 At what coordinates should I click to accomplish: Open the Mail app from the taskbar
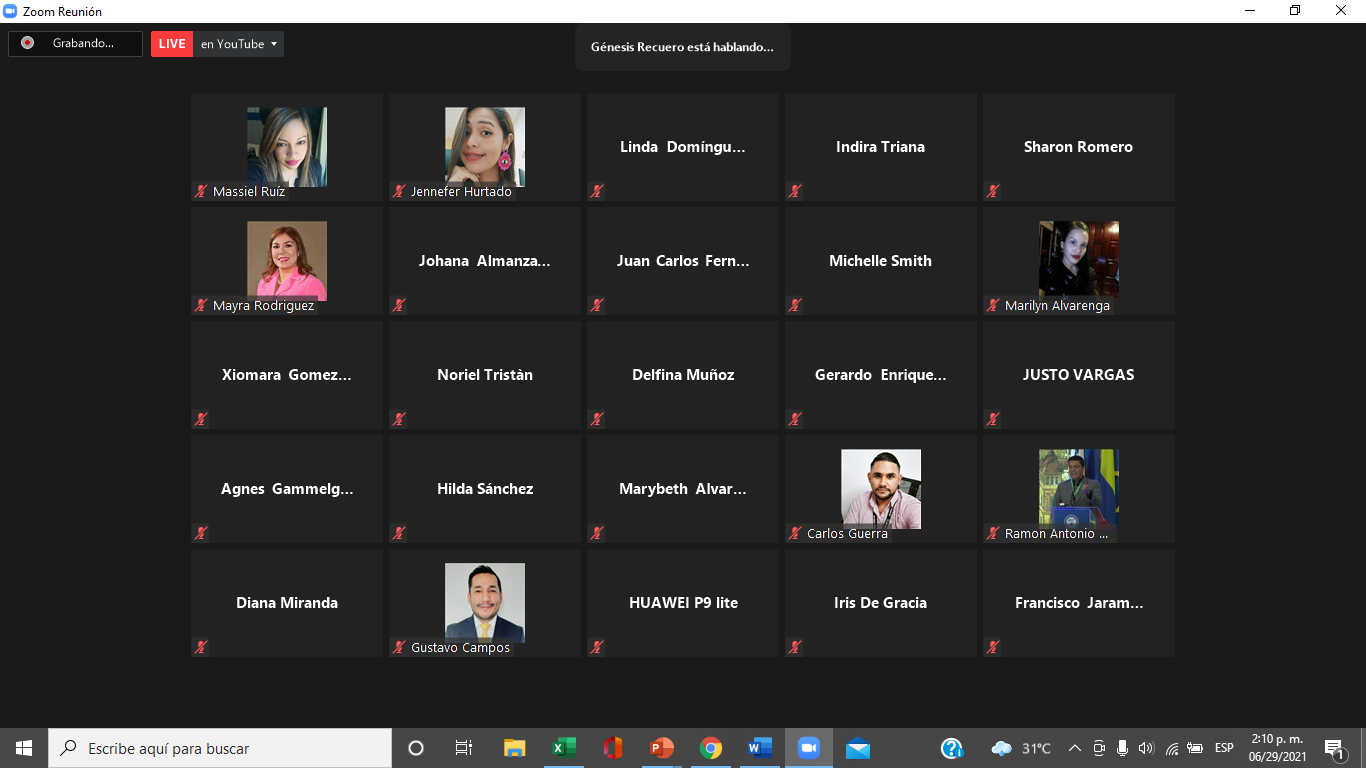[x=857, y=748]
